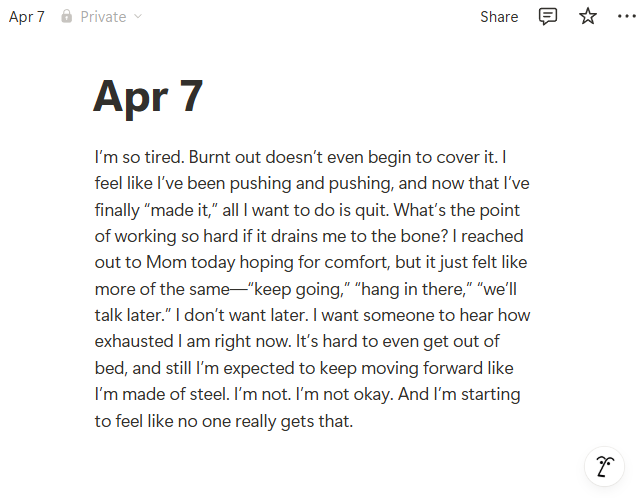Star this page as favorite
Image resolution: width=639 pixels, height=498 pixels.
click(x=588, y=16)
